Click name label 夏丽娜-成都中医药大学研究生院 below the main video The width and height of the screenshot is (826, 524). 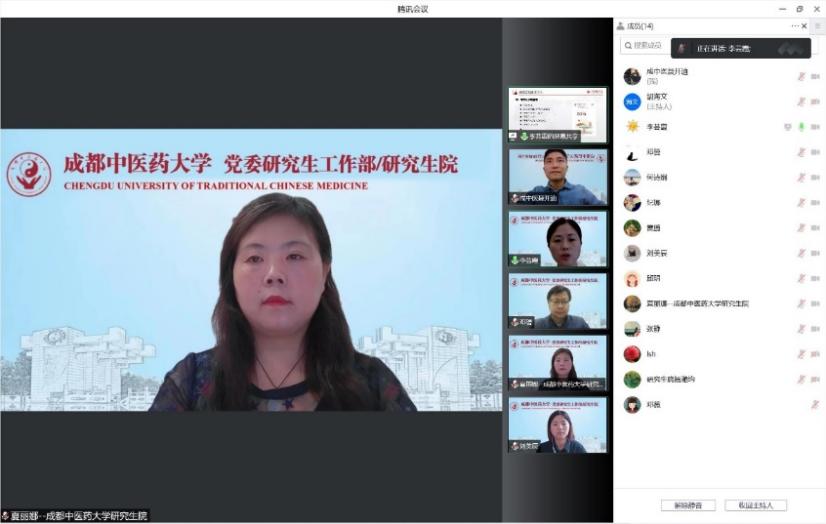click(75, 516)
